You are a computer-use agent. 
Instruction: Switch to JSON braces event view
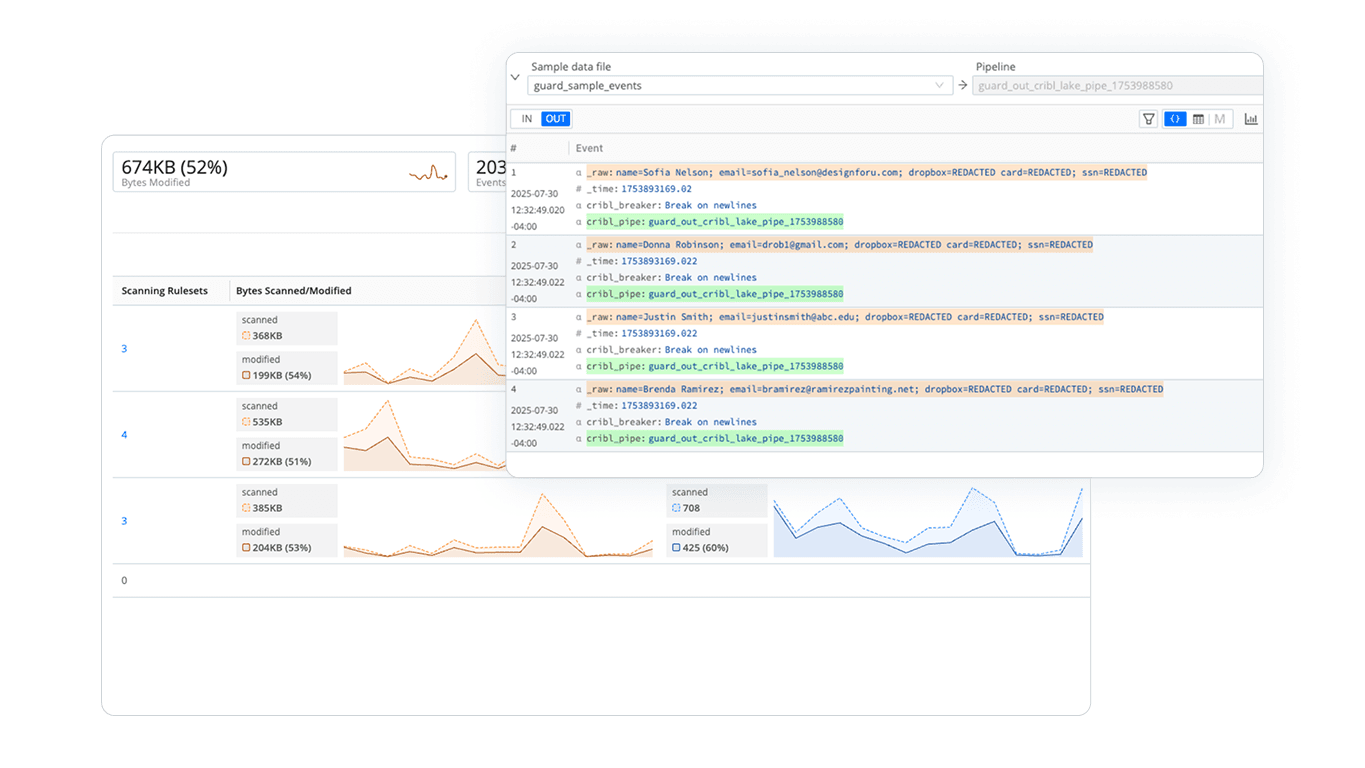[x=1175, y=119]
